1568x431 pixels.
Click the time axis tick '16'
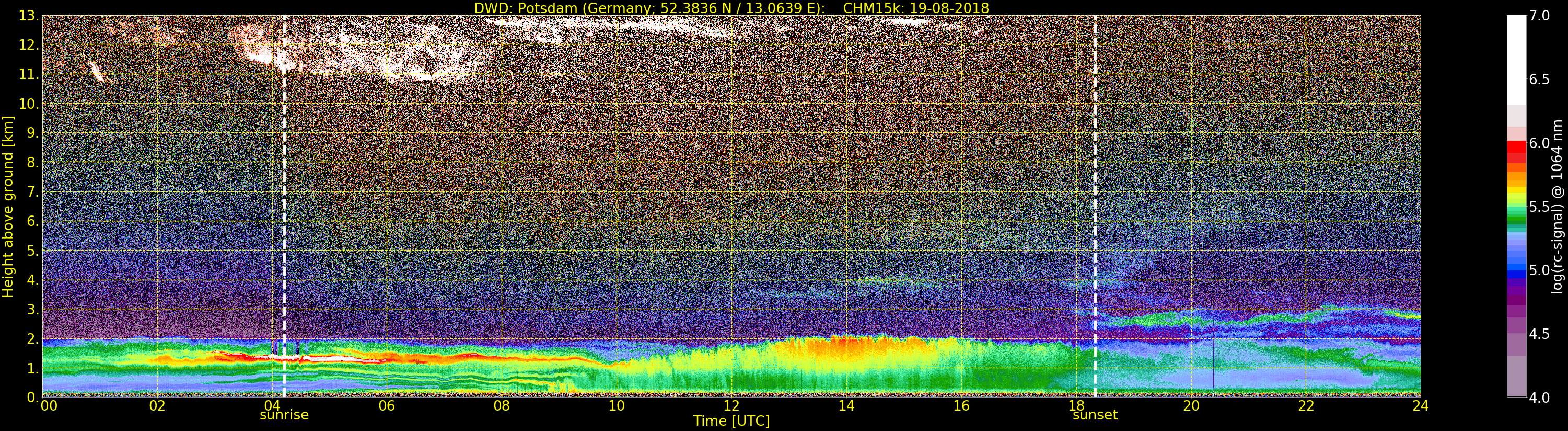click(x=961, y=405)
